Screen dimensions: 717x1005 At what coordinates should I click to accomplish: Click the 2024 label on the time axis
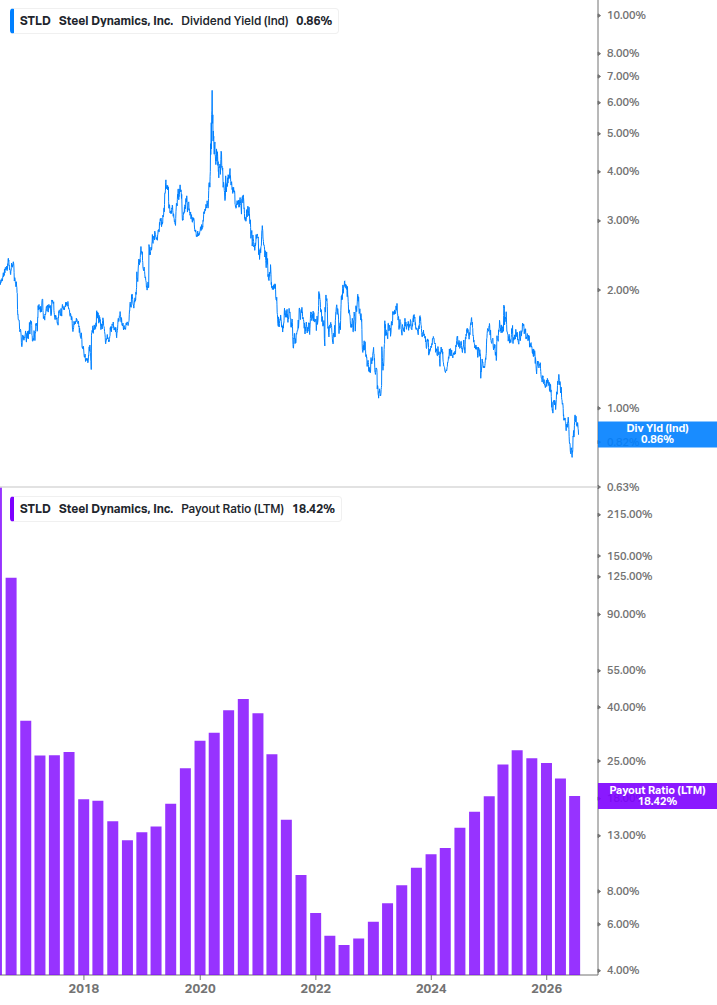(432, 988)
